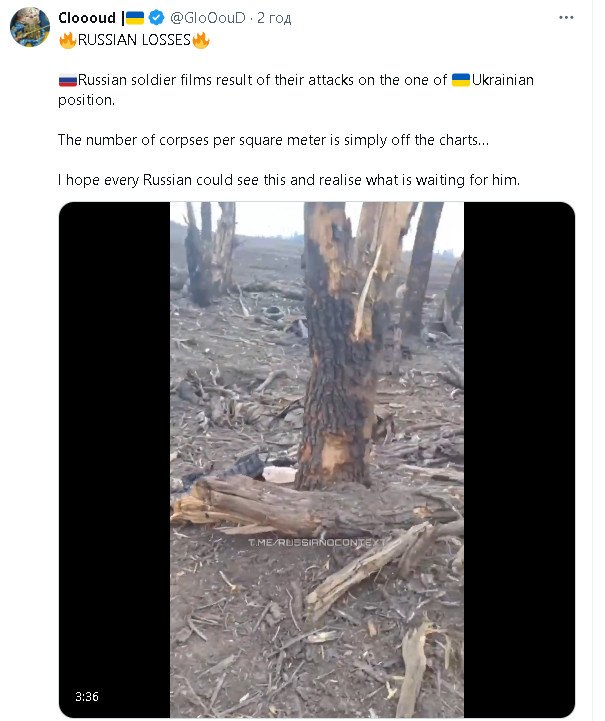Click the 'Russian soldier films result' sentence
The height and width of the screenshot is (721, 605).
click(296, 90)
